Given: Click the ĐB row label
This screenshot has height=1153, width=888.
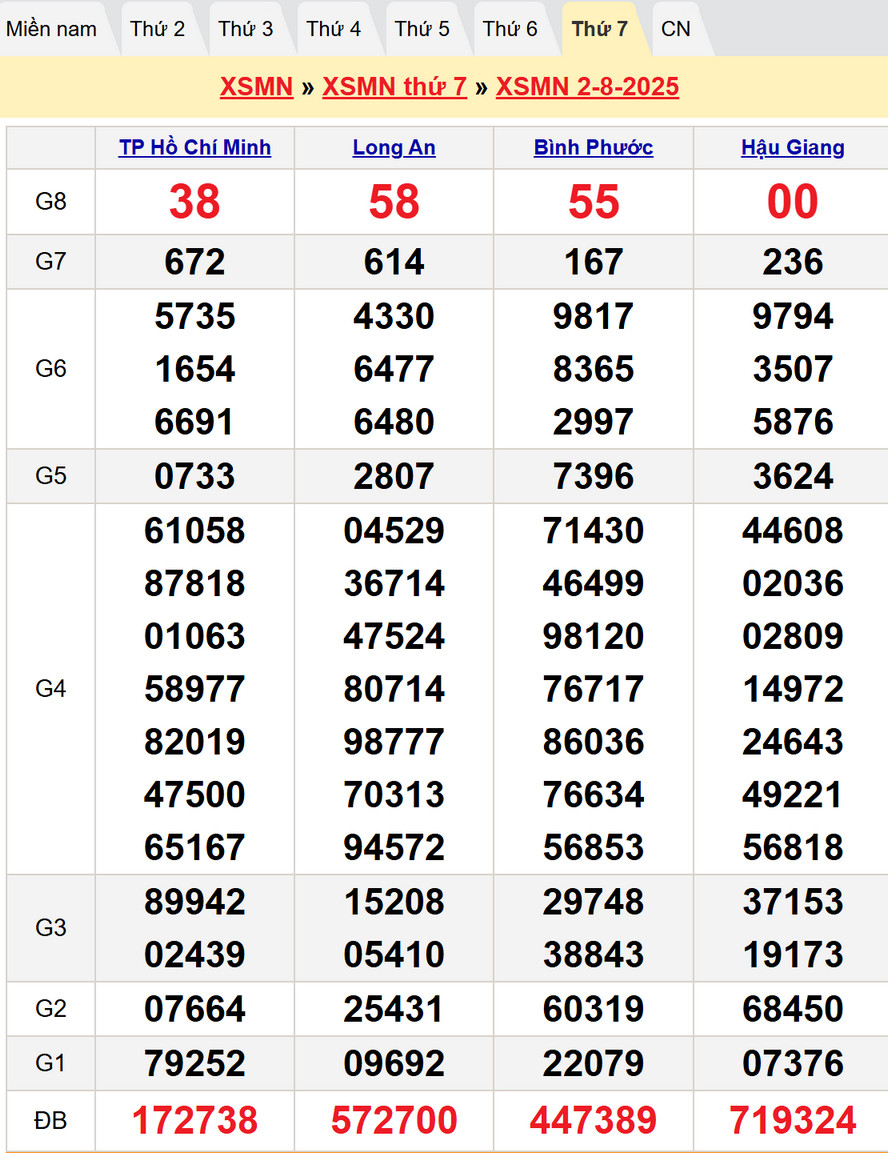Looking at the screenshot, I should [51, 1121].
